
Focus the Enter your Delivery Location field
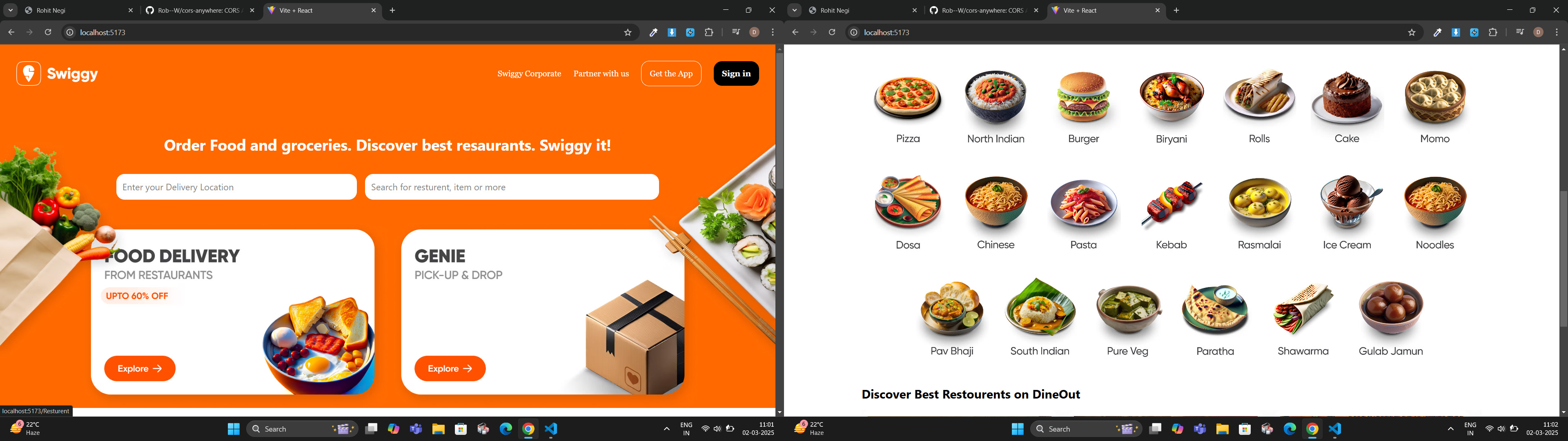pyautogui.click(x=236, y=187)
